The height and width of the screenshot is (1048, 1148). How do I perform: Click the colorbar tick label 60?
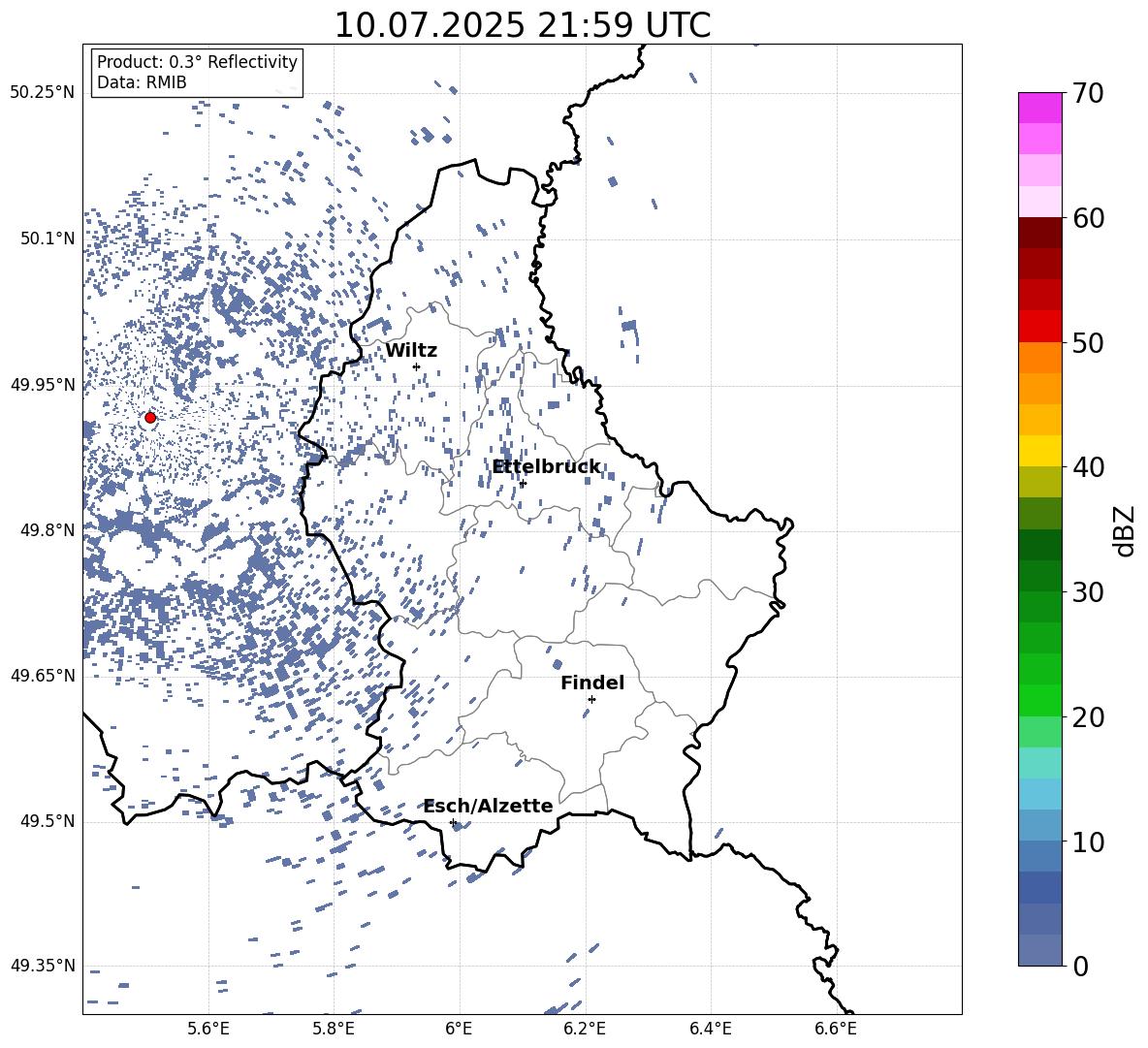pos(1088,218)
